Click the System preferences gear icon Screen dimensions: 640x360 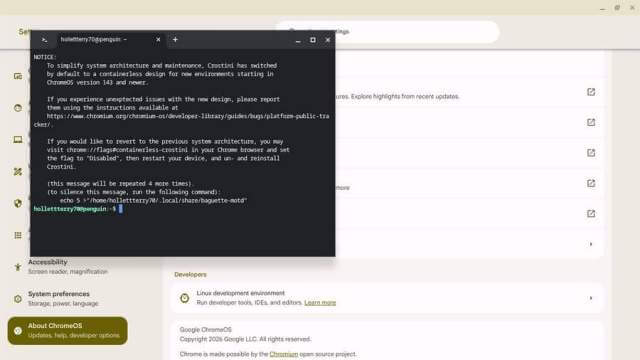pyautogui.click(x=18, y=299)
